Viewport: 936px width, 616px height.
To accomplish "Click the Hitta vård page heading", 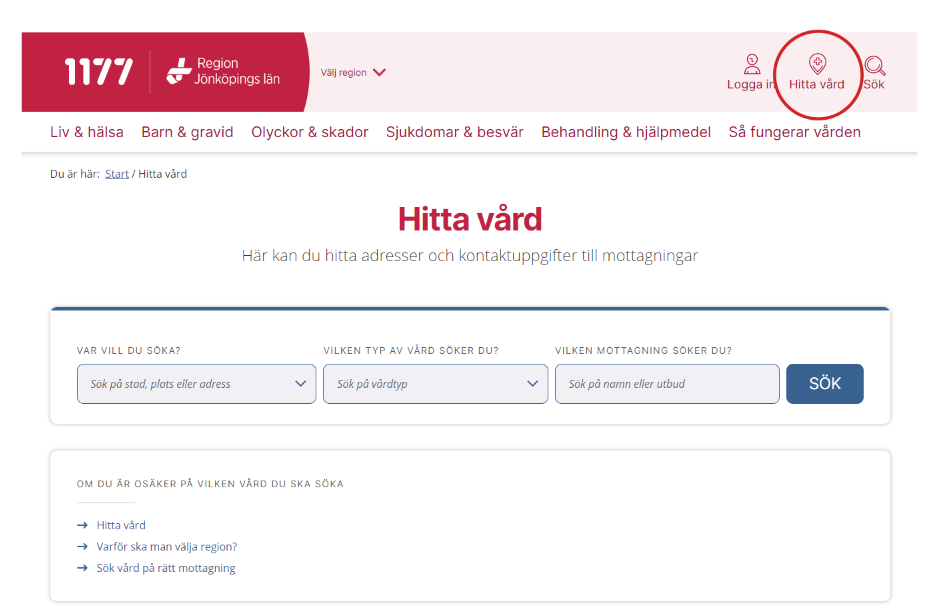I will (470, 219).
